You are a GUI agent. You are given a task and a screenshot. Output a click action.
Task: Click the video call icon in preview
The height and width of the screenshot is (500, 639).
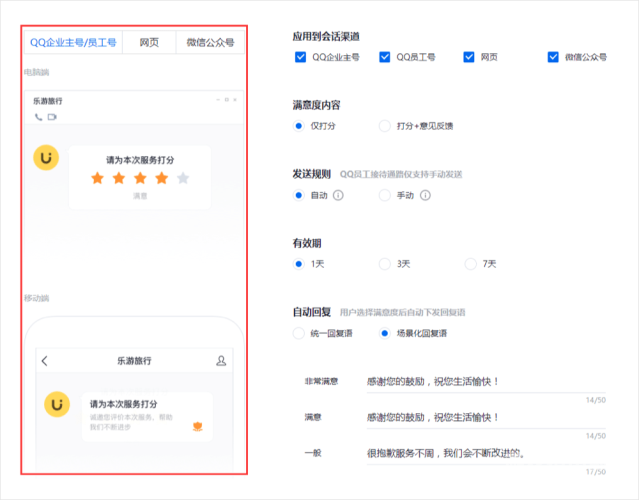[x=52, y=117]
